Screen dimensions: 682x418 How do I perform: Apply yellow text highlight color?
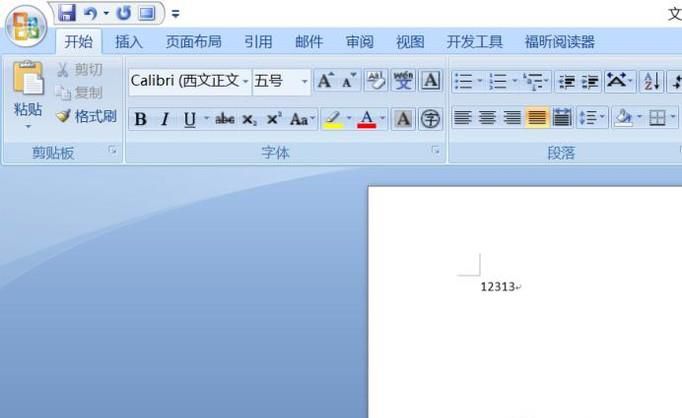[x=333, y=119]
